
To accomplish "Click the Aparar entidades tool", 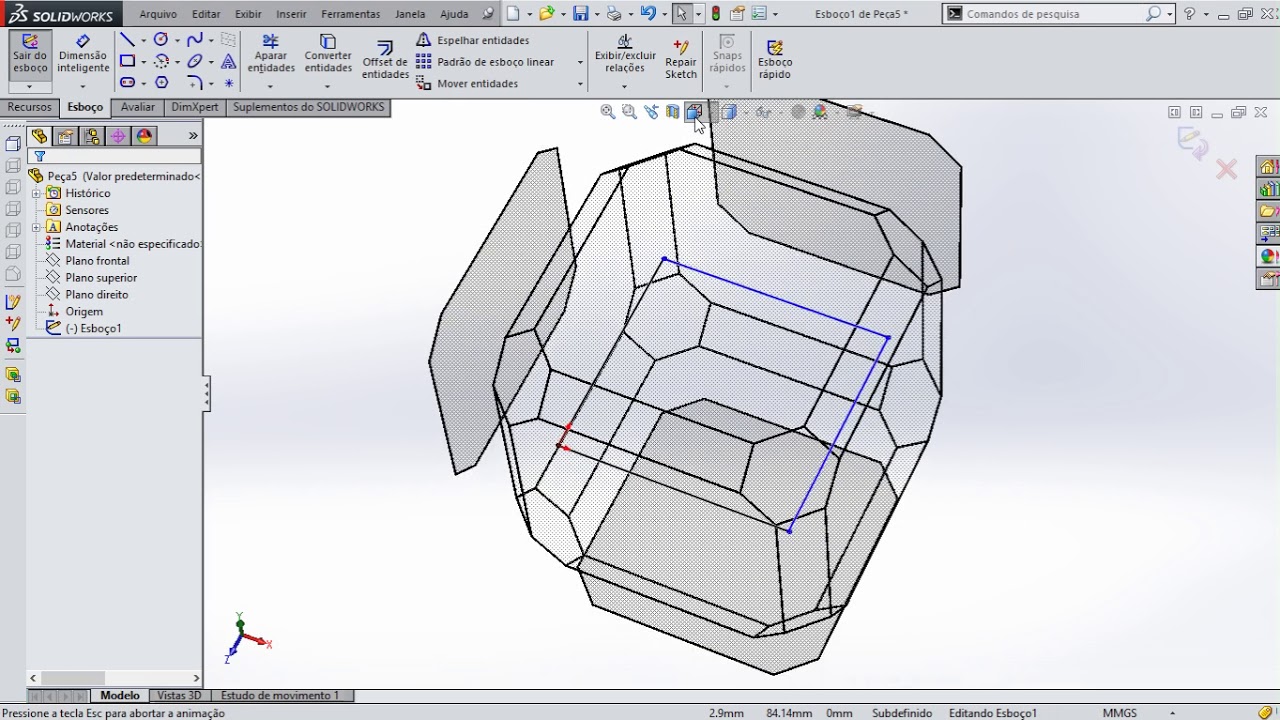I will click(x=271, y=53).
